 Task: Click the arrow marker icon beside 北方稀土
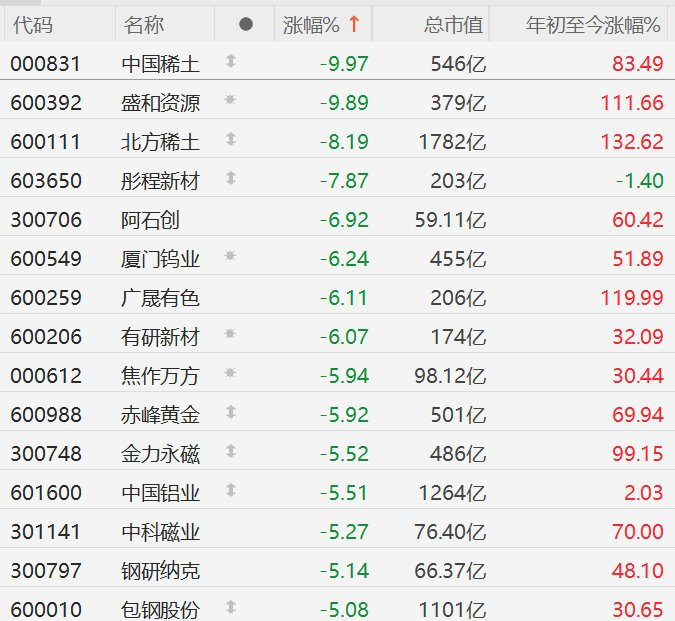click(231, 139)
